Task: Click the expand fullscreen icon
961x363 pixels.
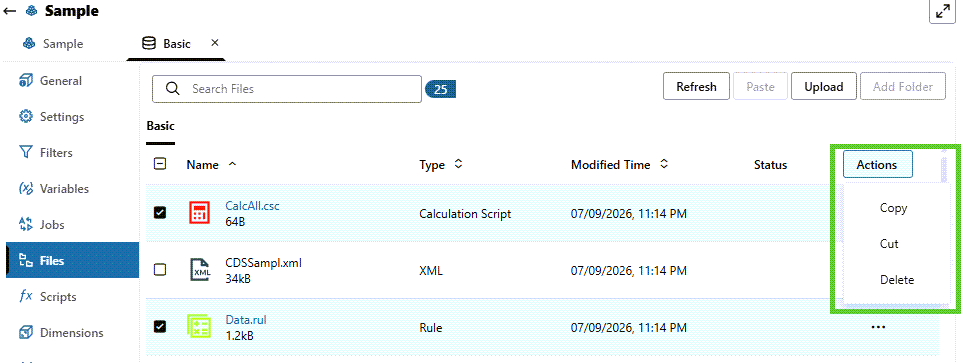Action: click(943, 12)
